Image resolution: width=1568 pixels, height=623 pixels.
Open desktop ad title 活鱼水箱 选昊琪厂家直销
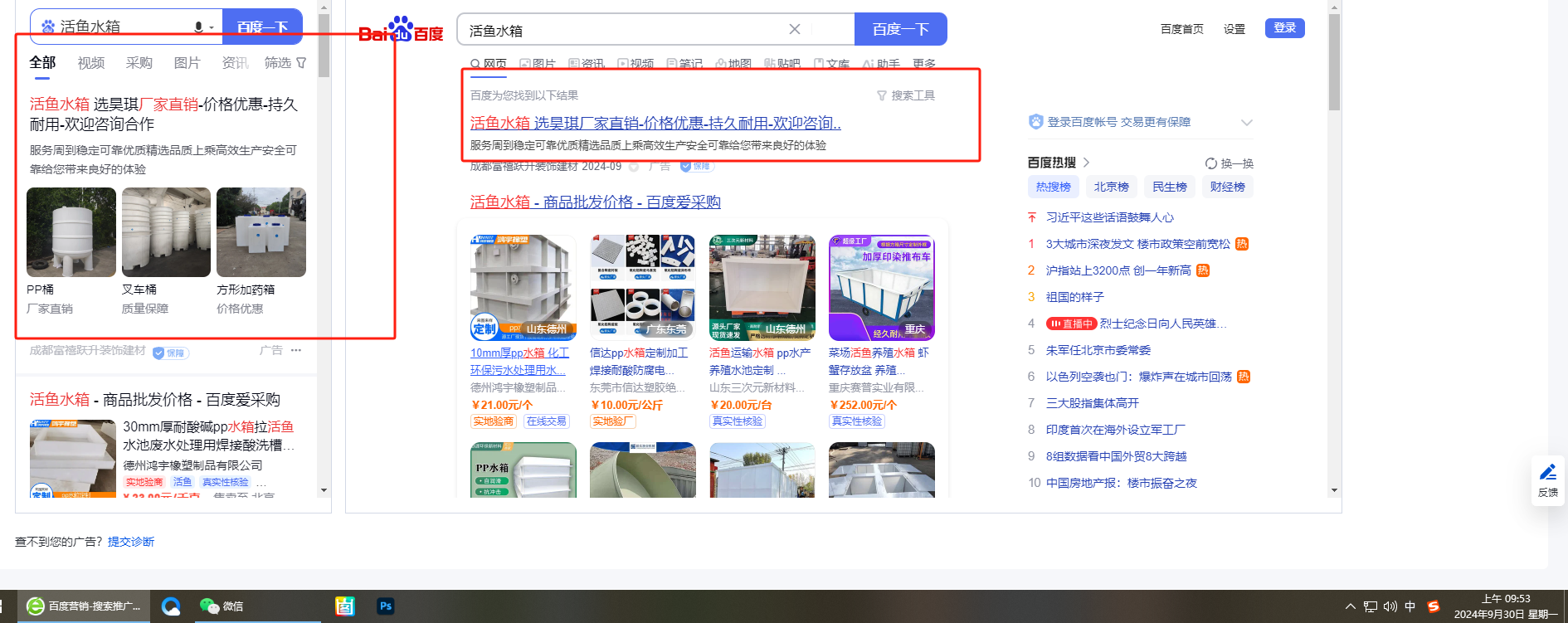point(655,123)
